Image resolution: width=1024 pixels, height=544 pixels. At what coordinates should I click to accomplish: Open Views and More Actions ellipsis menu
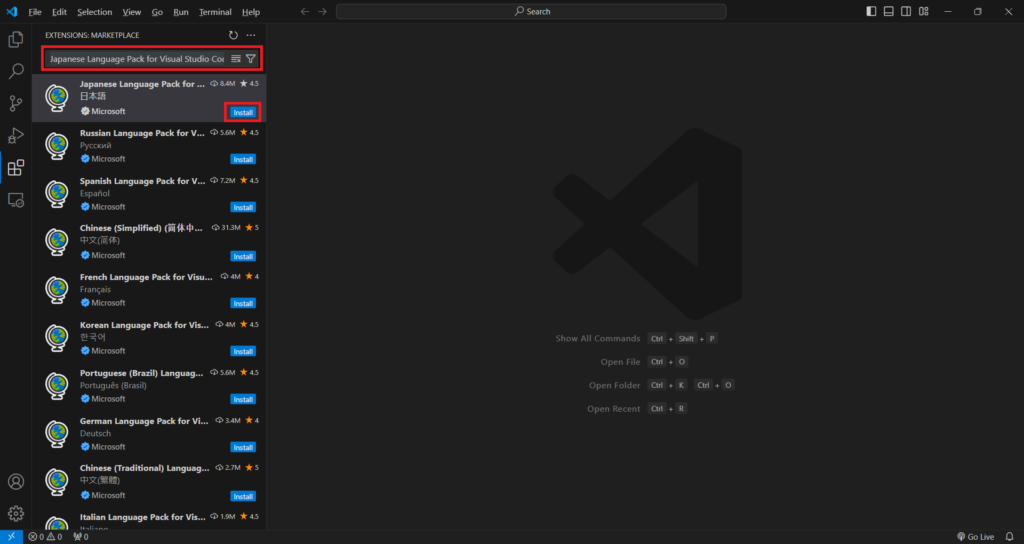point(251,35)
